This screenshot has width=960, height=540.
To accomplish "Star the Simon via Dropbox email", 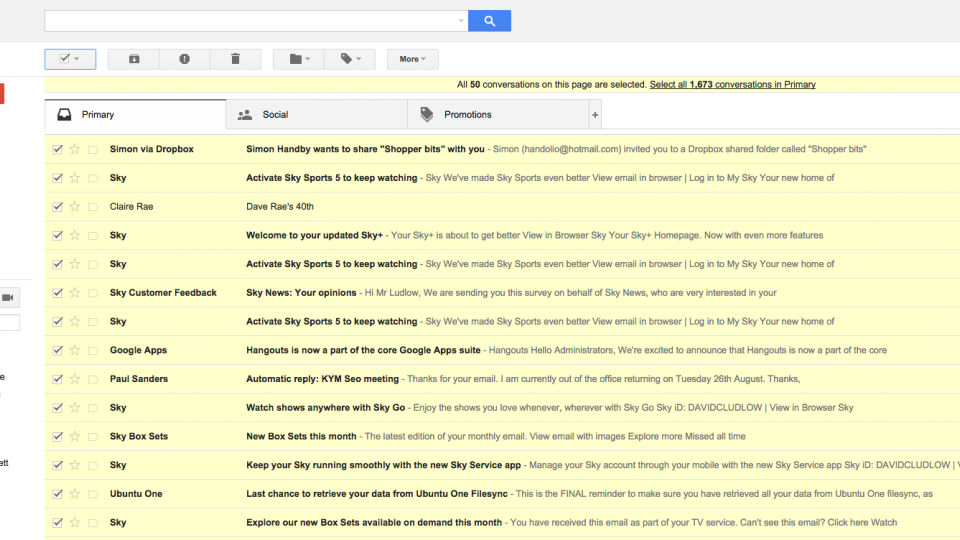I will (x=75, y=149).
